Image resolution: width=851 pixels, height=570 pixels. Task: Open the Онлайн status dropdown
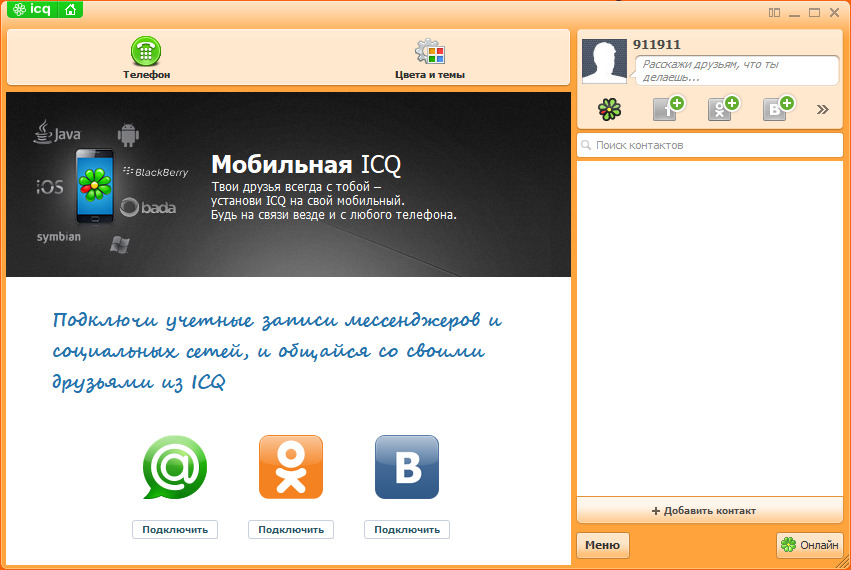pos(810,545)
